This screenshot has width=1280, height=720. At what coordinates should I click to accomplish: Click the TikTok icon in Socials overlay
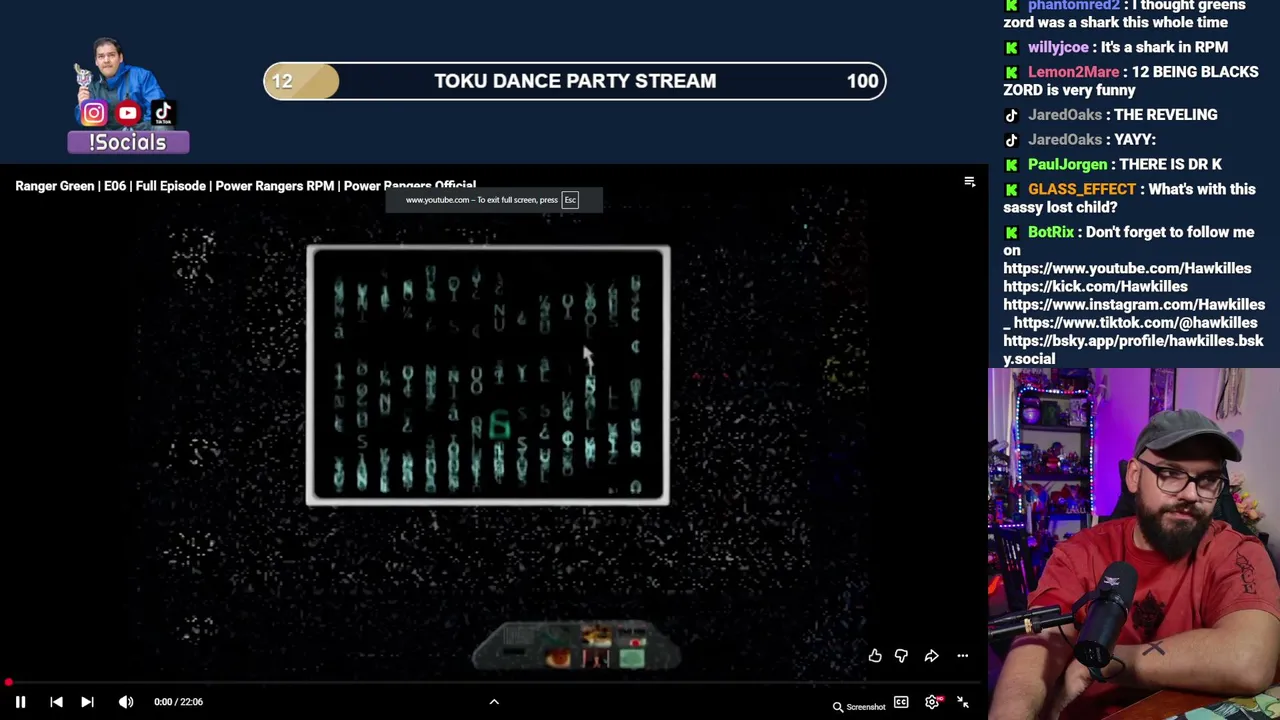coord(163,111)
